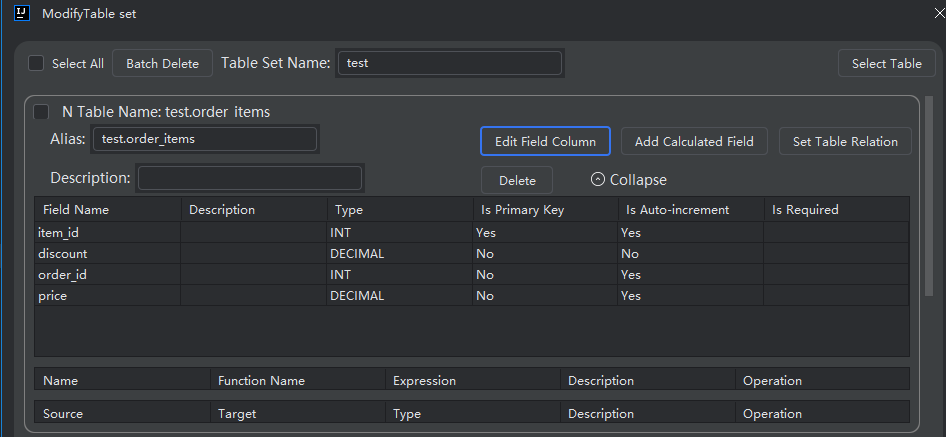This screenshot has height=437, width=946.
Task: Tick the test.order_items table checkbox
Action: coord(42,112)
